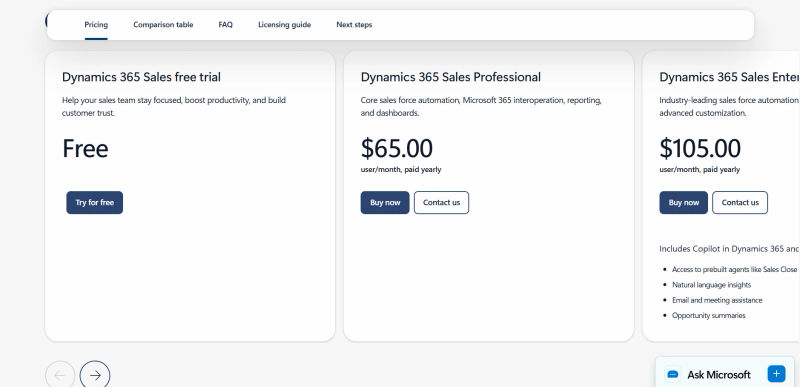This screenshot has height=387, width=800.
Task: Click Help your sales team description
Action: pos(174,107)
